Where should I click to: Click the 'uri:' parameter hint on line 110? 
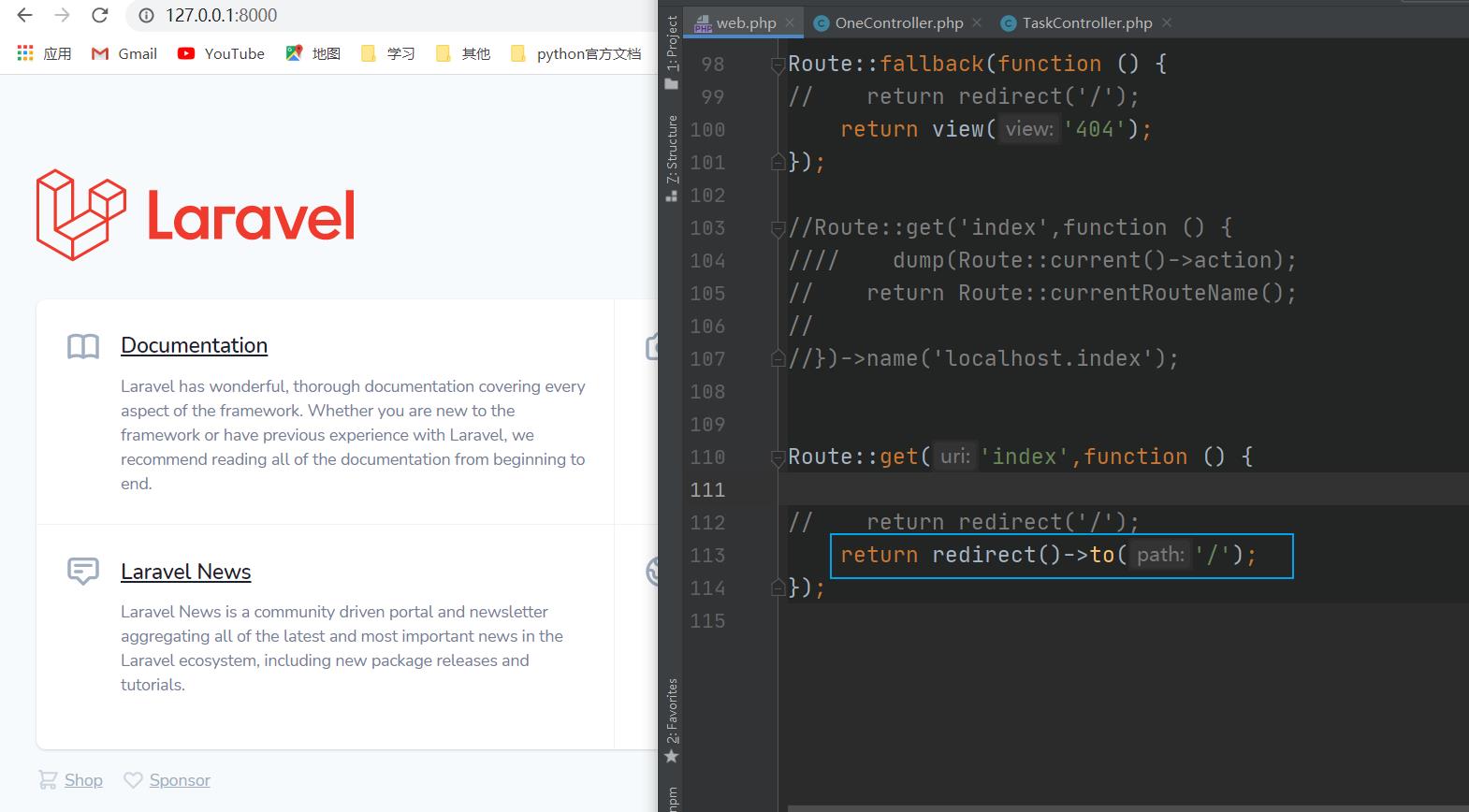point(955,457)
